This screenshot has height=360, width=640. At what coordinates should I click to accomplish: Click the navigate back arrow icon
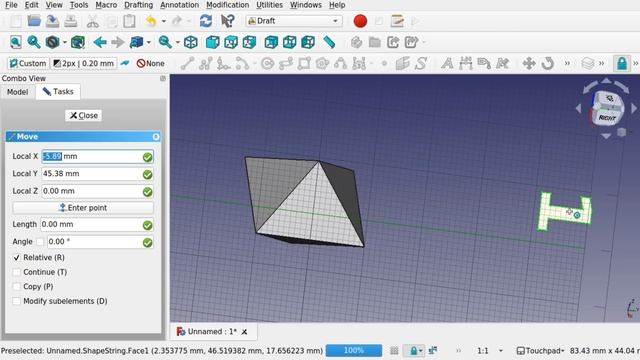tap(100, 42)
